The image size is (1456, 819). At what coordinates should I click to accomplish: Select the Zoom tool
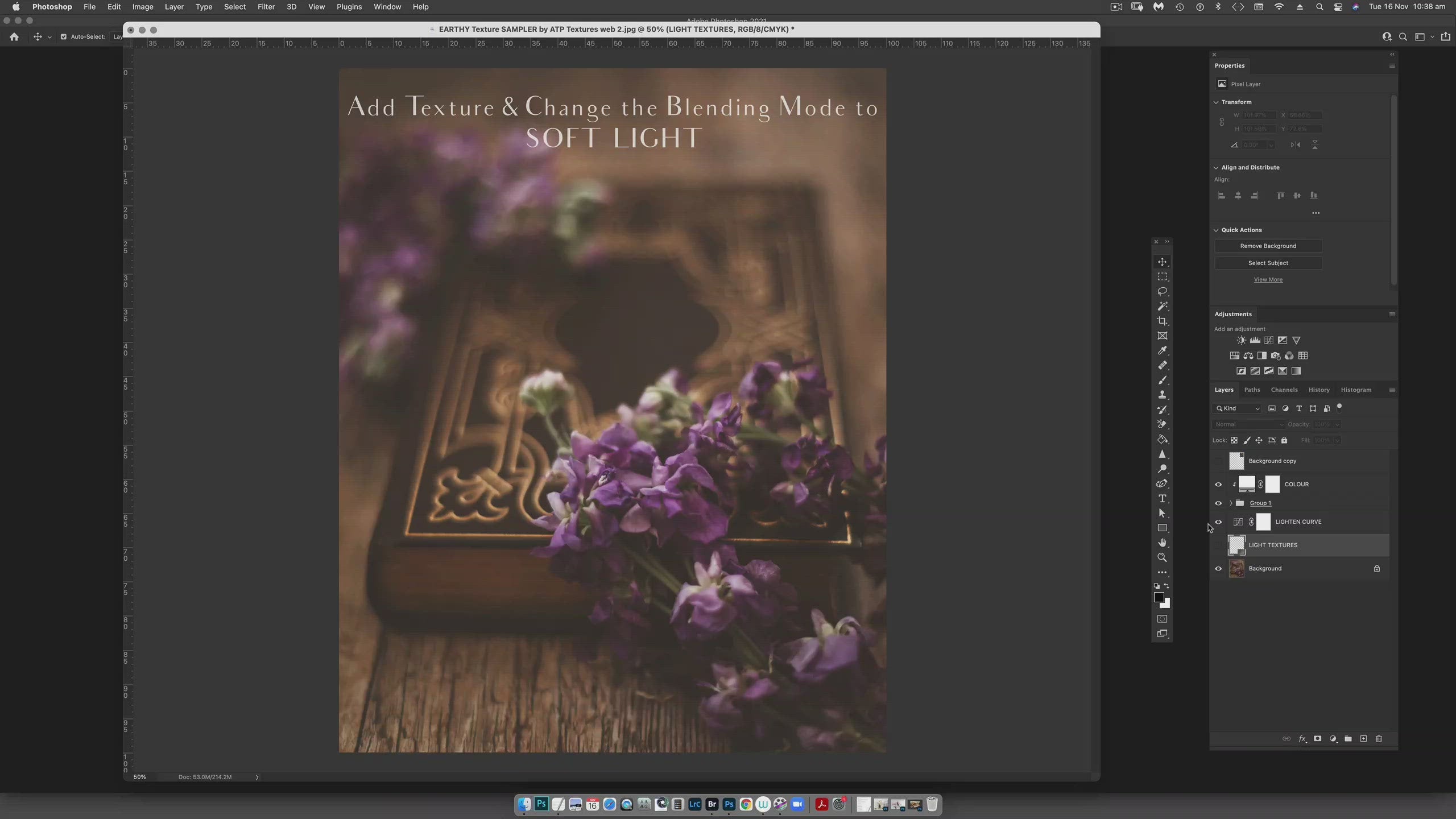click(1162, 558)
